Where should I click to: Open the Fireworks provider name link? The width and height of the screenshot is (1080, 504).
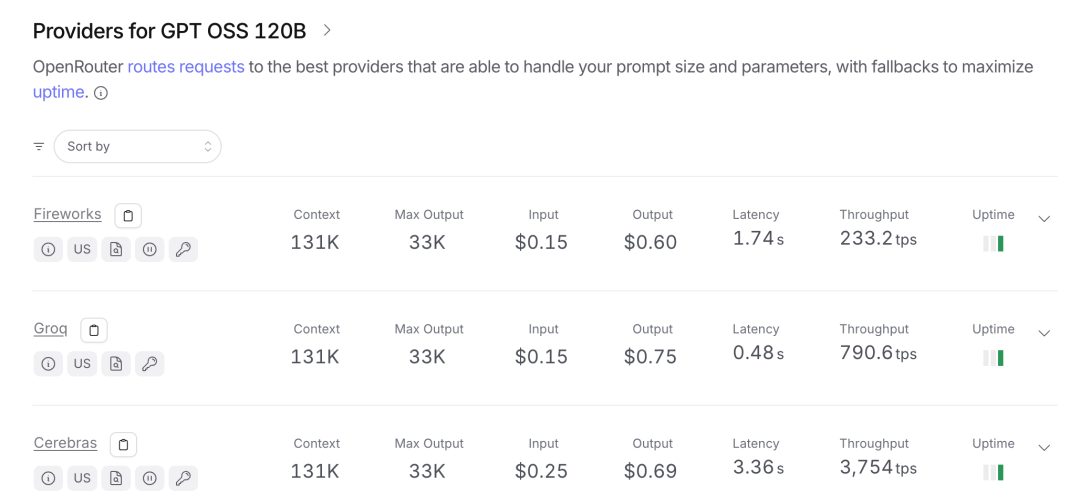click(68, 214)
